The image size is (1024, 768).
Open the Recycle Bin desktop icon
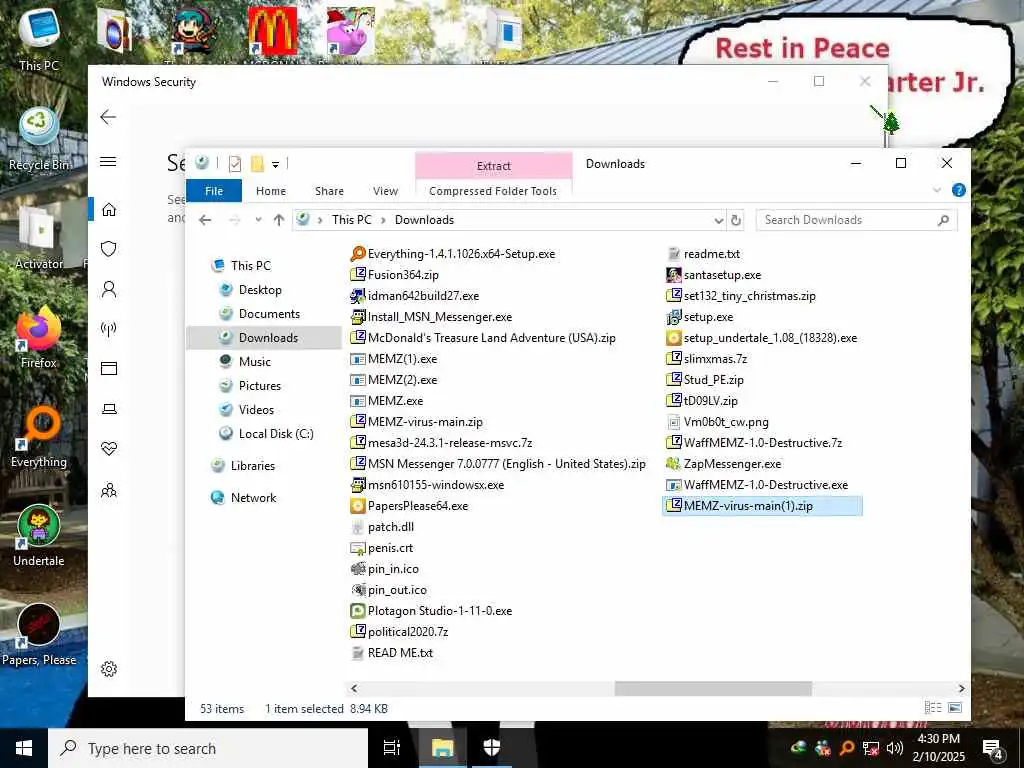39,139
